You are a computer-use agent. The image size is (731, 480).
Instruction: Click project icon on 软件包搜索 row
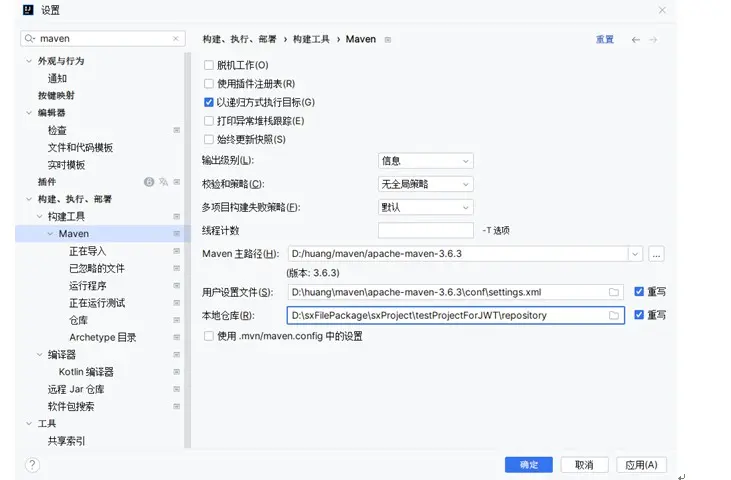pyautogui.click(x=177, y=406)
